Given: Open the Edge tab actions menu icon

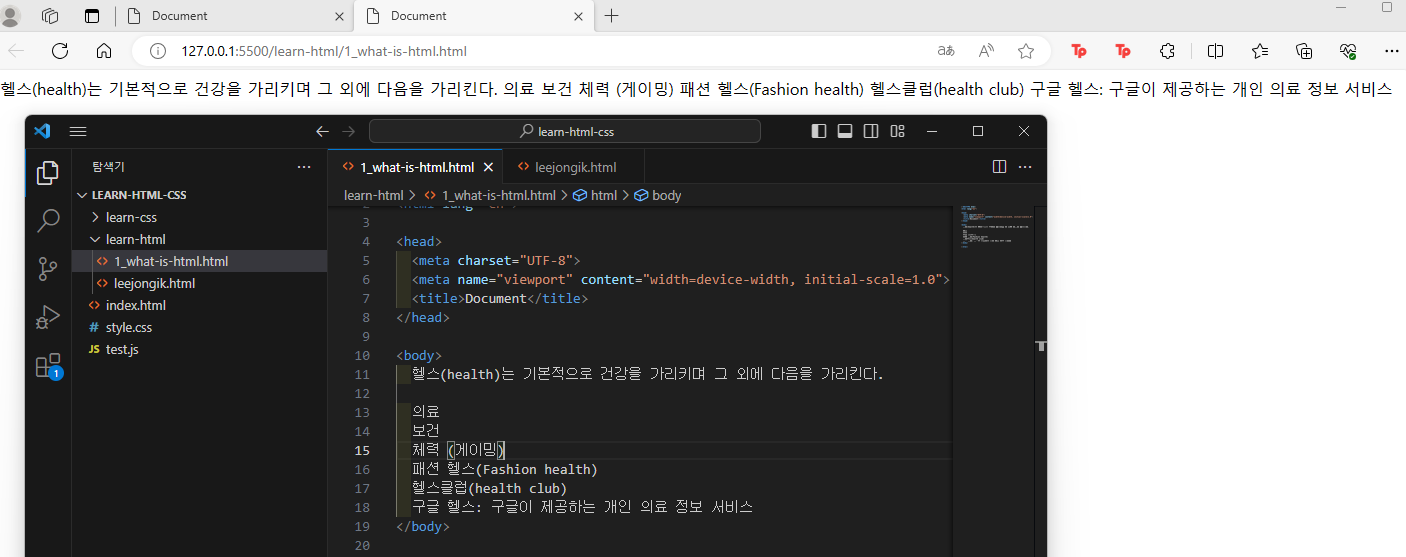Looking at the screenshot, I should click(x=92, y=16).
